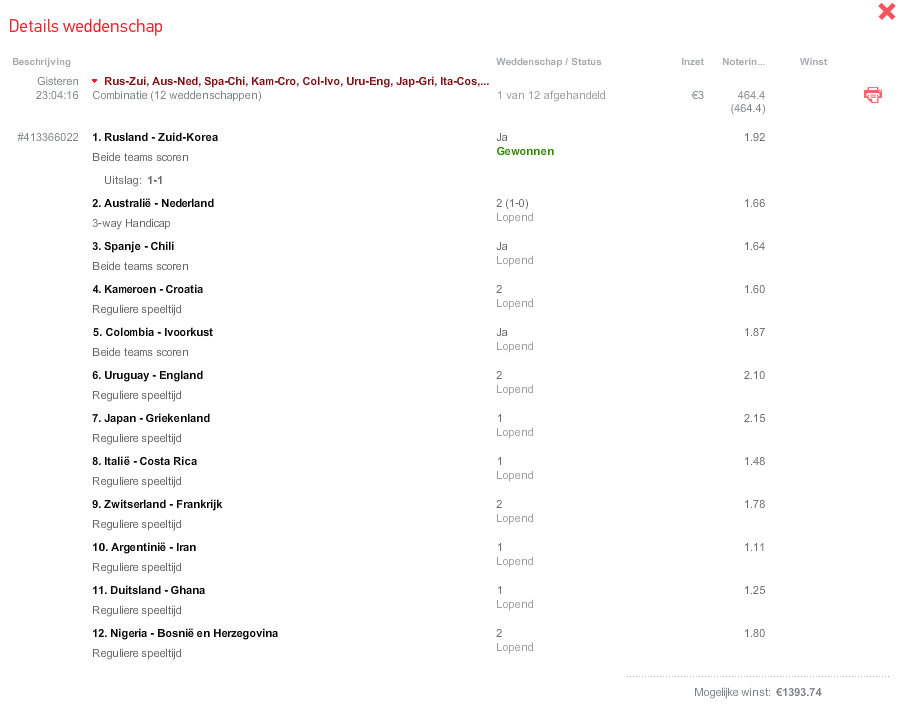
Task: Select Kameroen - Croatia bet line
Action: click(148, 289)
